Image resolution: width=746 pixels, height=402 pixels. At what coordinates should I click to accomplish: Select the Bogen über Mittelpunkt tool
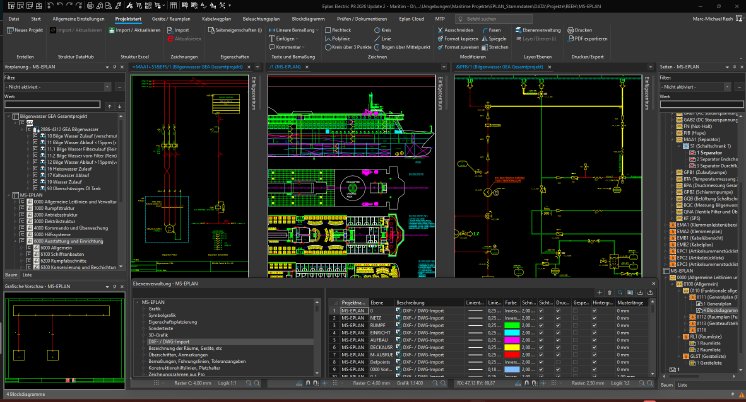[x=402, y=47]
